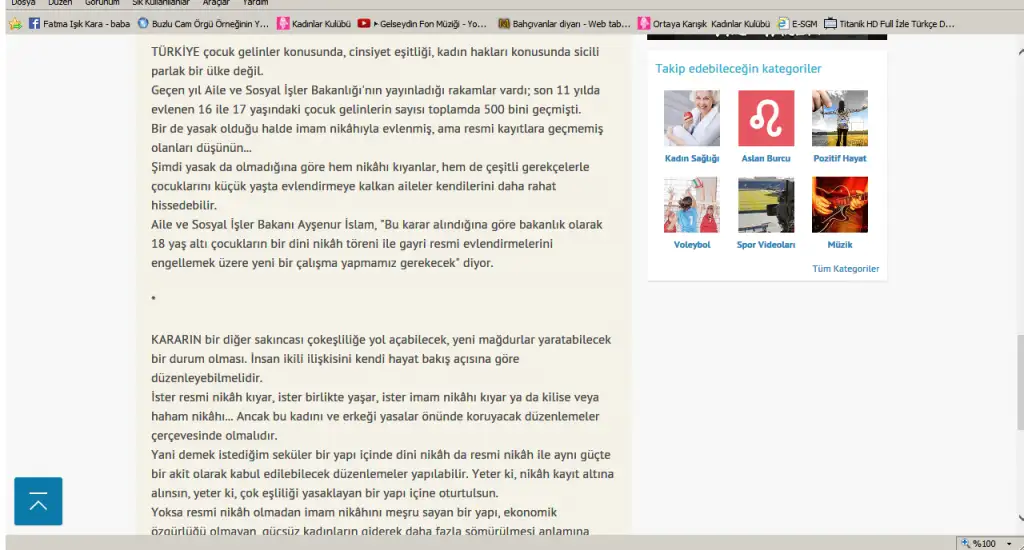This screenshot has width=1024, height=550.
Task: Click the Müzik link label
Action: click(x=840, y=244)
